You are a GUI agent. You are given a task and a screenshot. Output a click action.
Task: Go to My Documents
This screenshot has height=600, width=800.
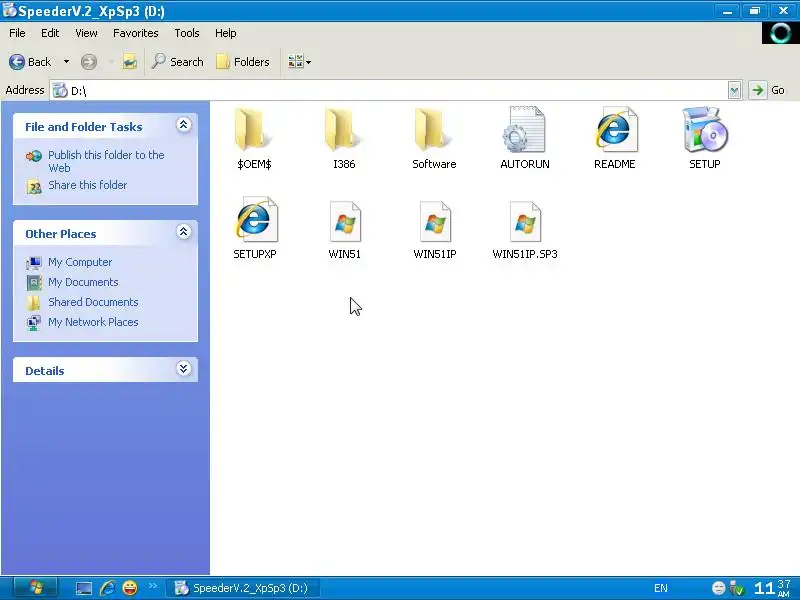tap(83, 282)
